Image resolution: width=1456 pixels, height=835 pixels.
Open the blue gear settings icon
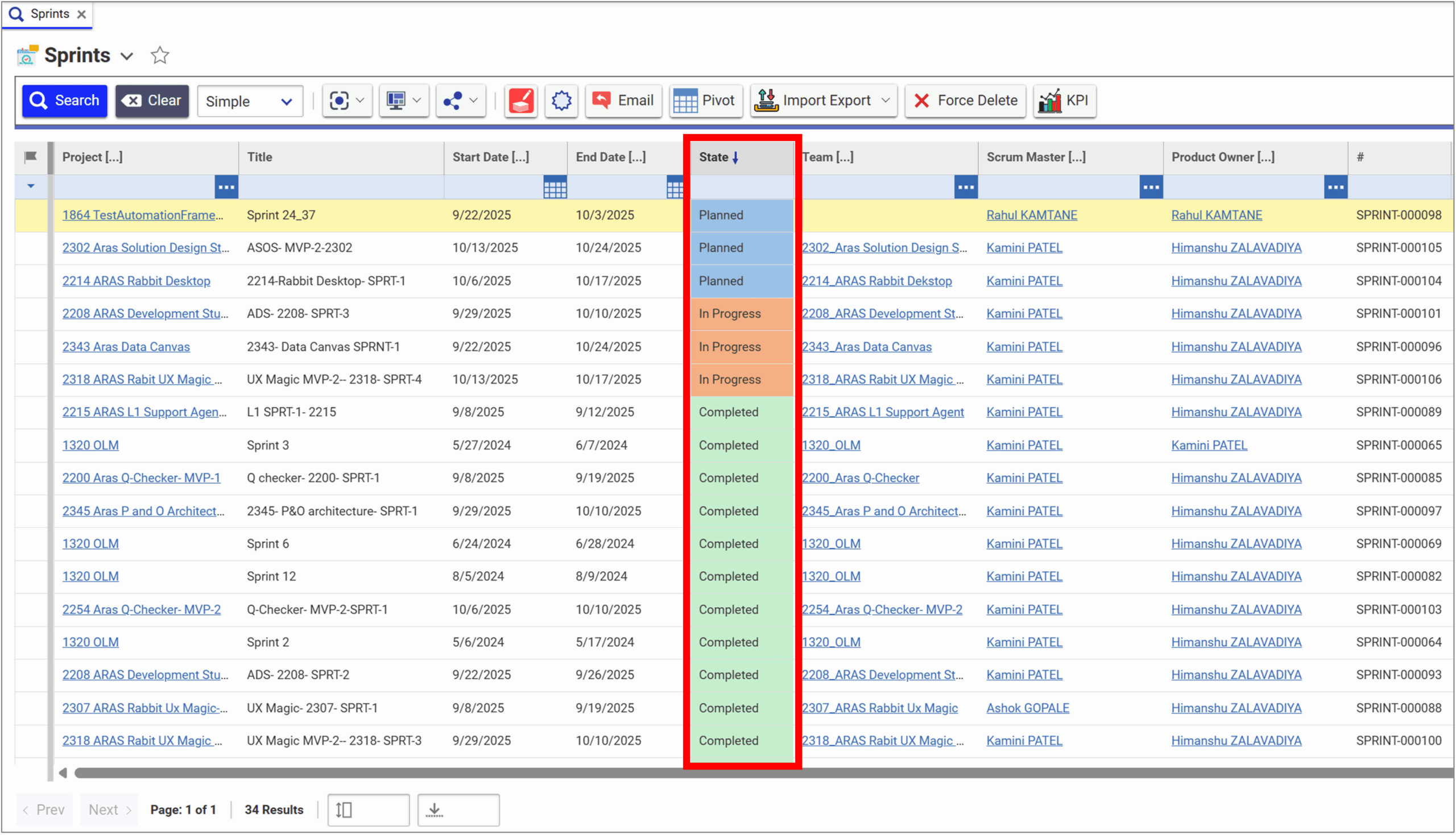pyautogui.click(x=561, y=101)
